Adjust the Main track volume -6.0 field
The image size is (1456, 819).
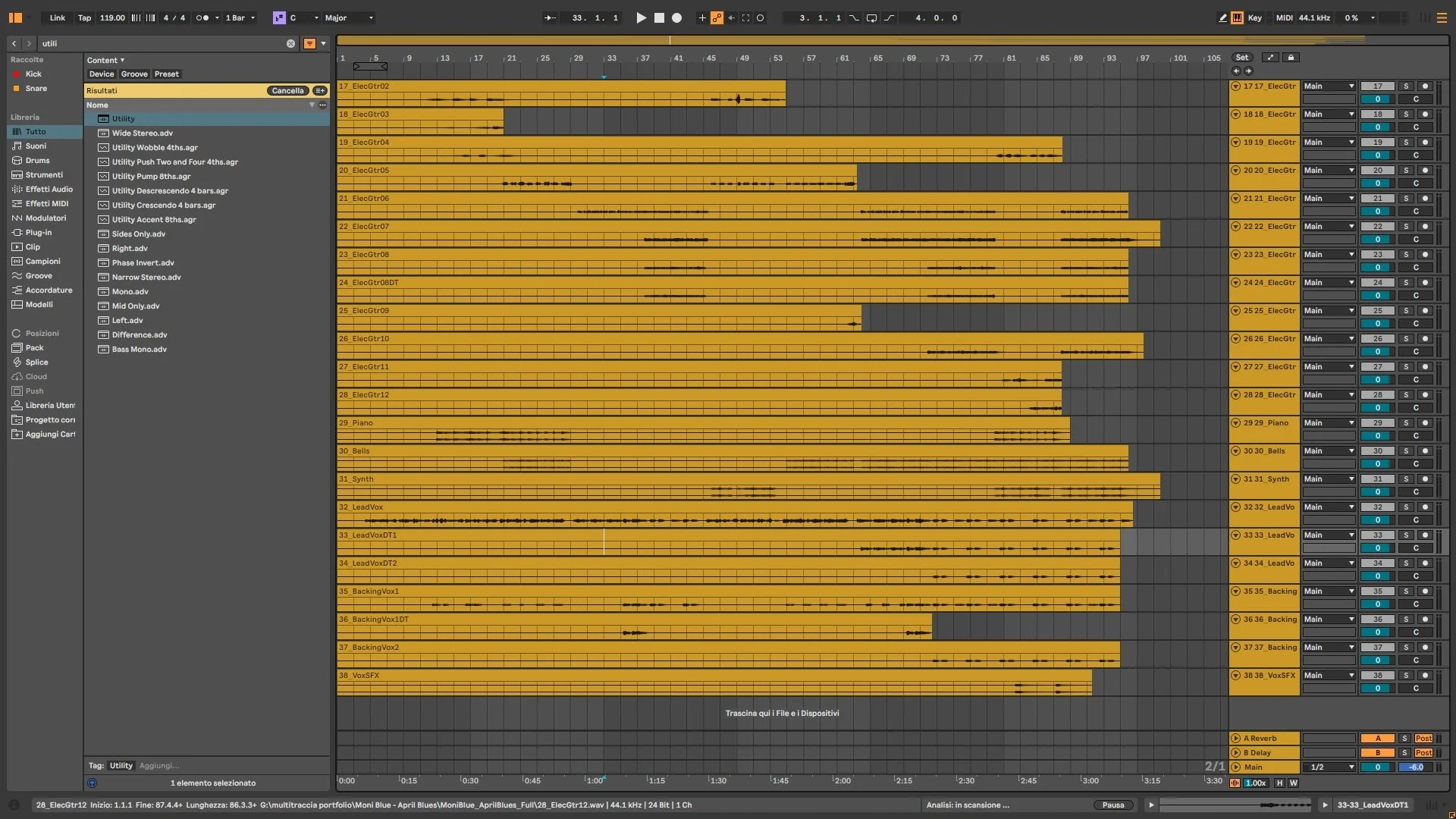(1415, 767)
